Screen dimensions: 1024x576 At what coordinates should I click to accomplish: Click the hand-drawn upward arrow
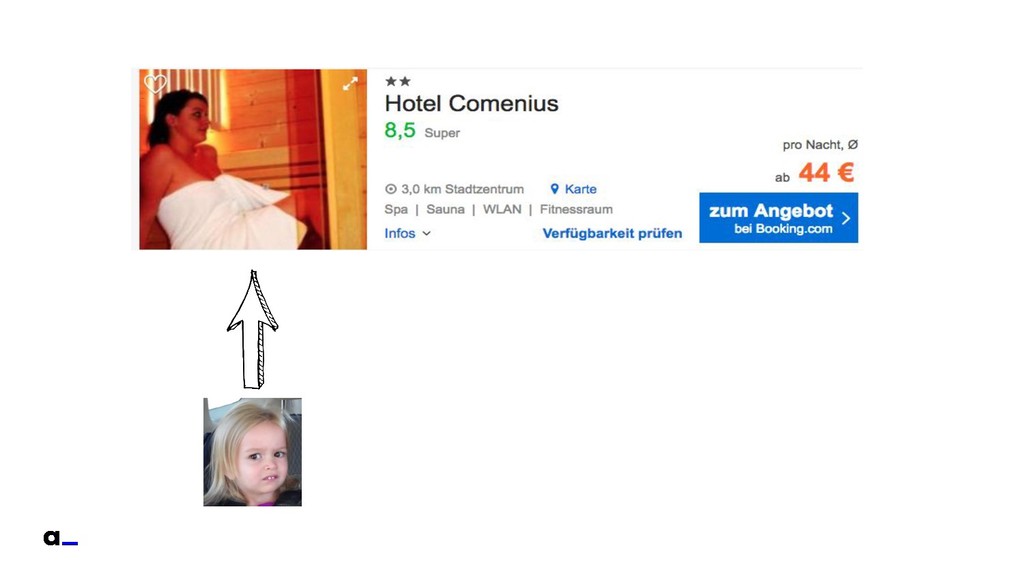(252, 328)
